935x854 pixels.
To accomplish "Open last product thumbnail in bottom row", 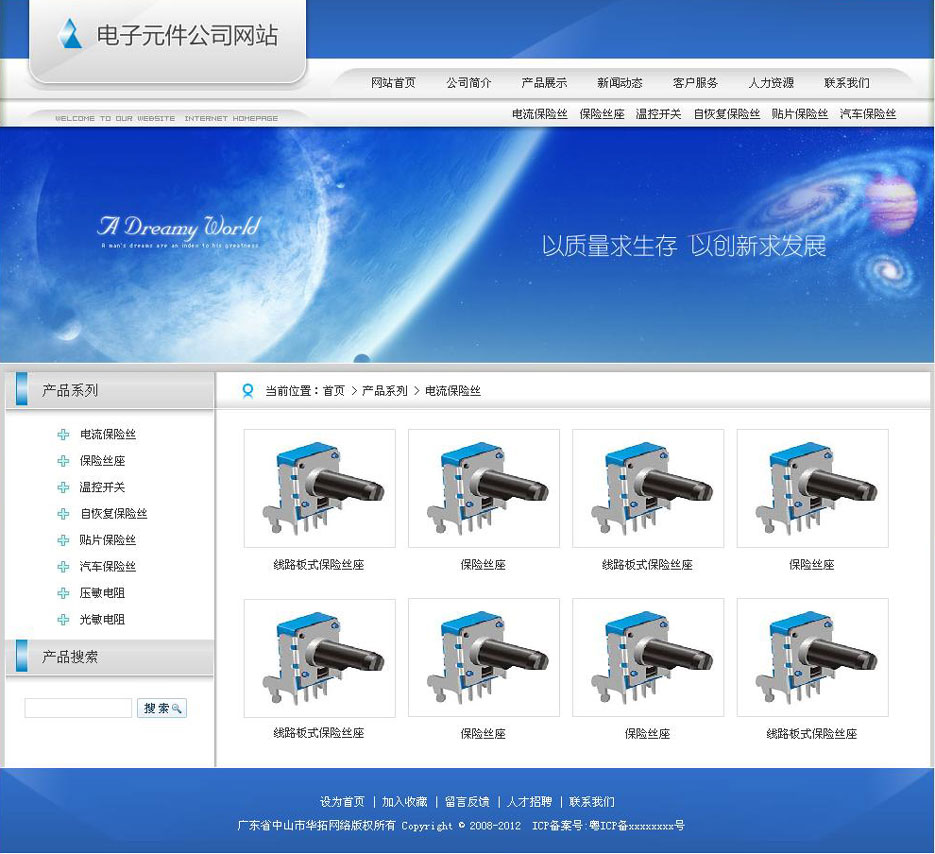I will tap(812, 657).
